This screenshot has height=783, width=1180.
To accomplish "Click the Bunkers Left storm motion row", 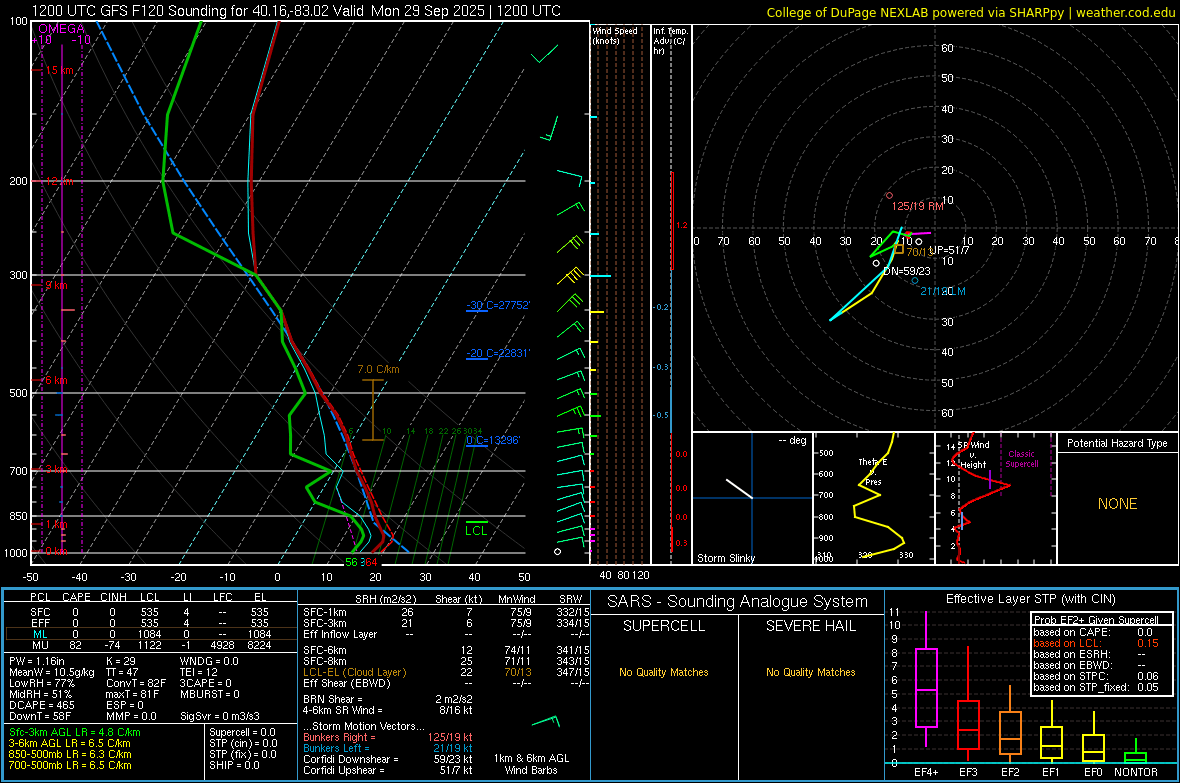I will pos(388,748).
